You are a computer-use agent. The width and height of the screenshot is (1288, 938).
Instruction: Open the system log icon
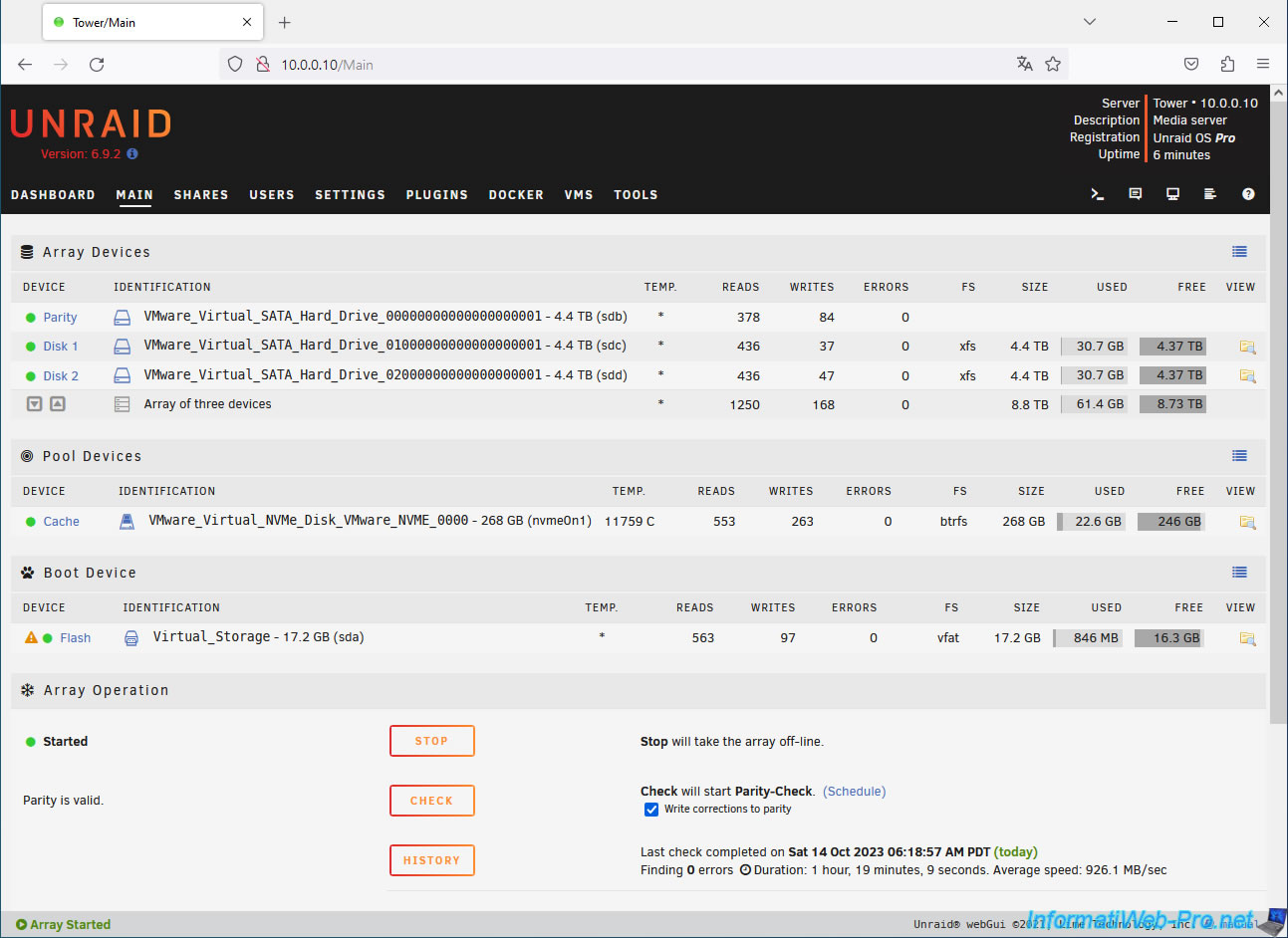click(1210, 194)
